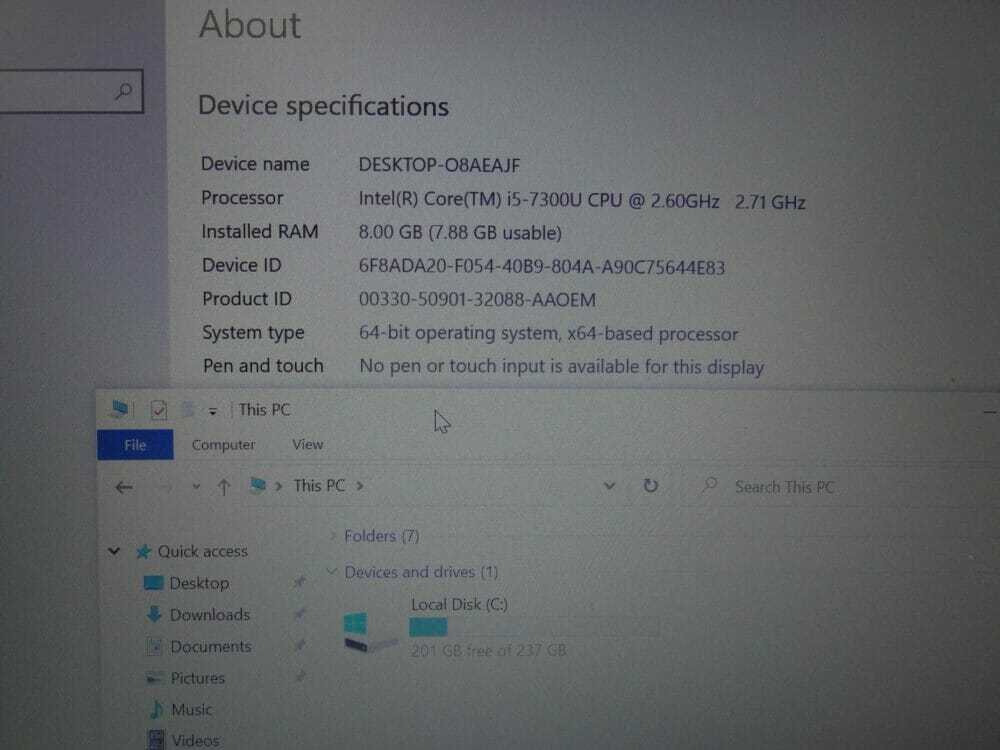
Task: Open Documents in Quick access
Action: [x=210, y=647]
